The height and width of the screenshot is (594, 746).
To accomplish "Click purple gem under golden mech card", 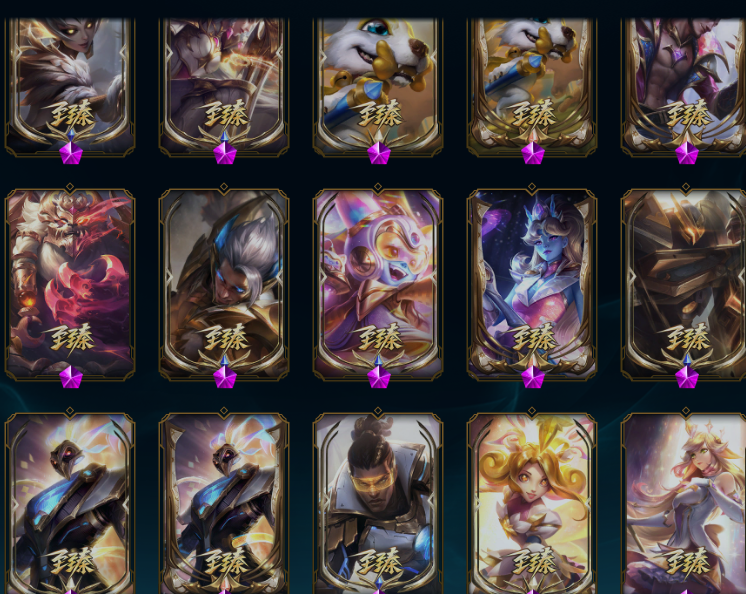I will tap(687, 377).
